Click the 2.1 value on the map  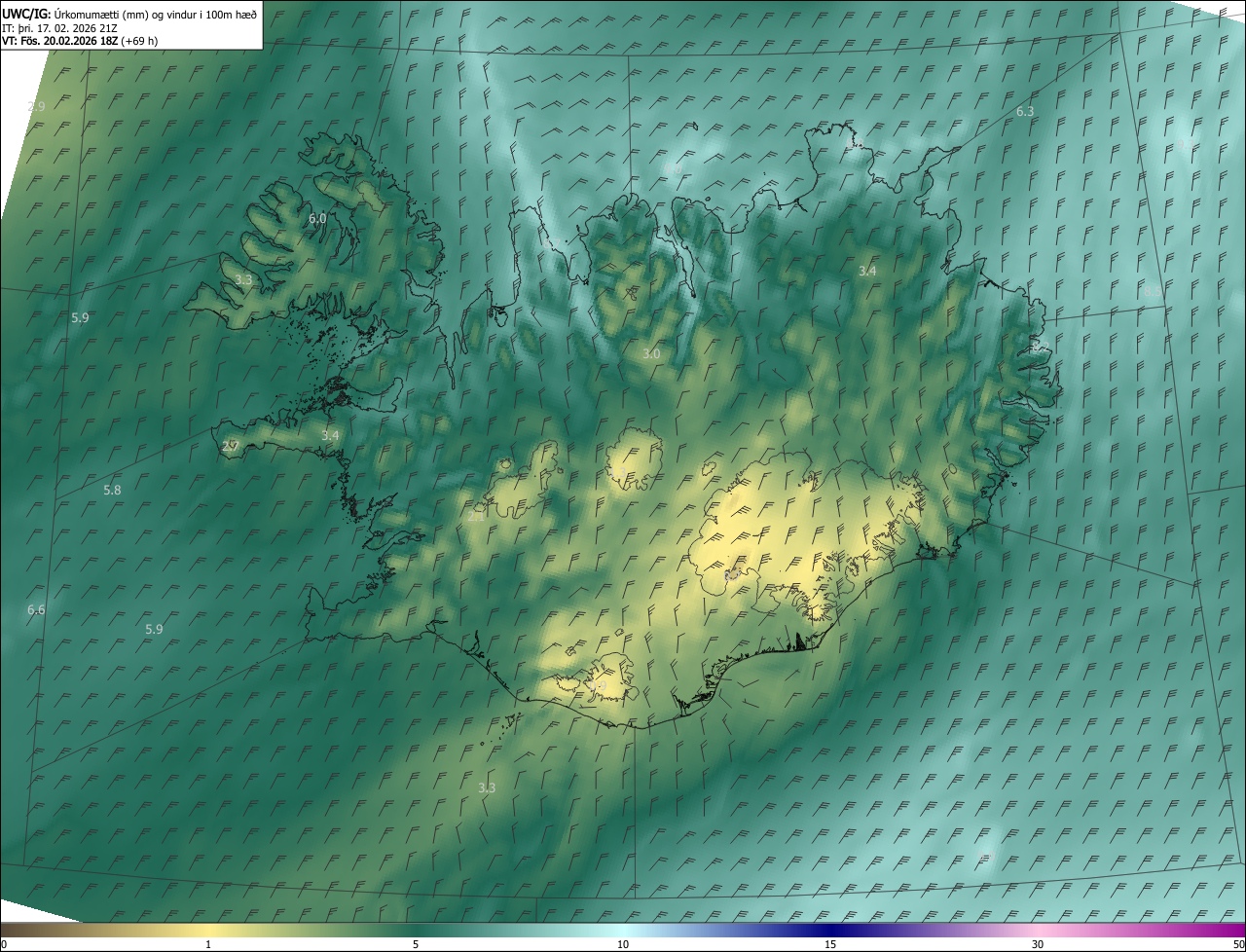[476, 517]
